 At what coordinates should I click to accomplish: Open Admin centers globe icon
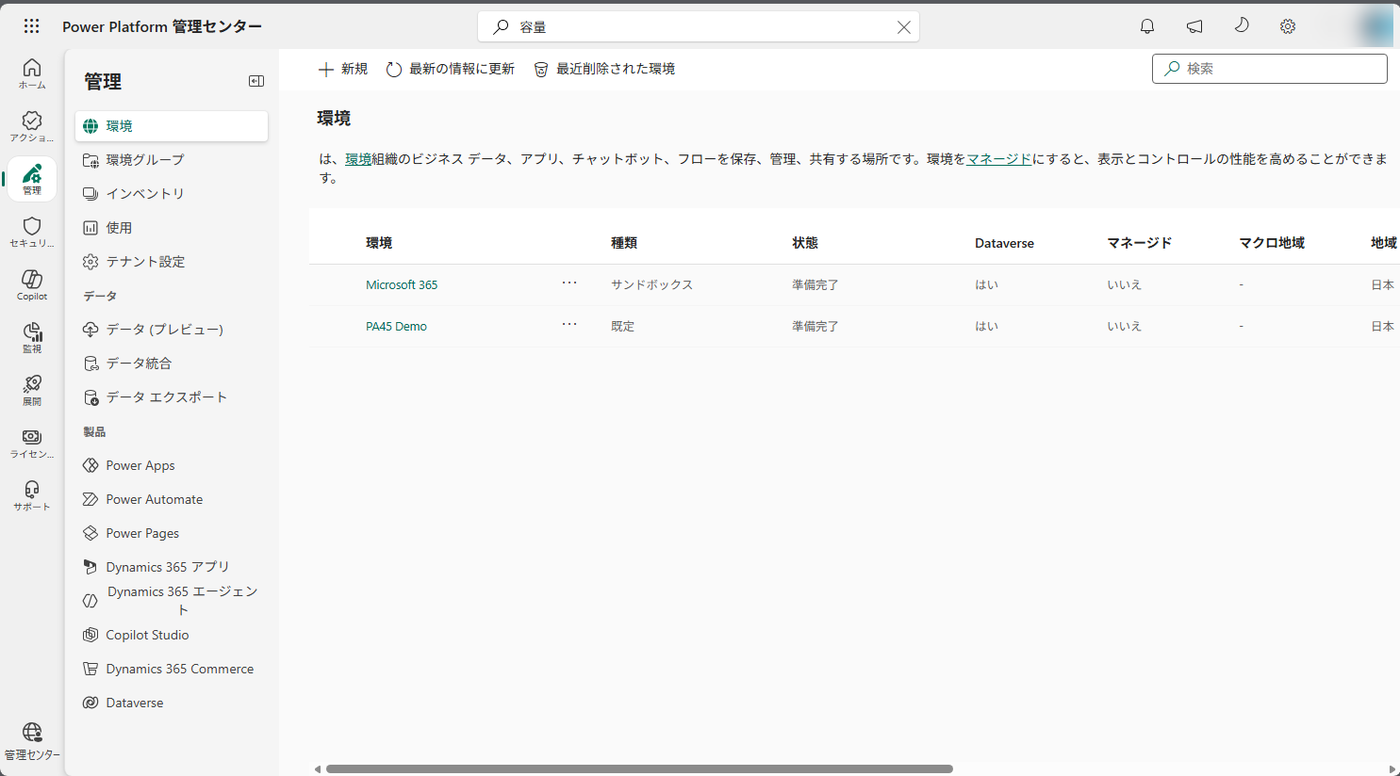click(x=32, y=741)
